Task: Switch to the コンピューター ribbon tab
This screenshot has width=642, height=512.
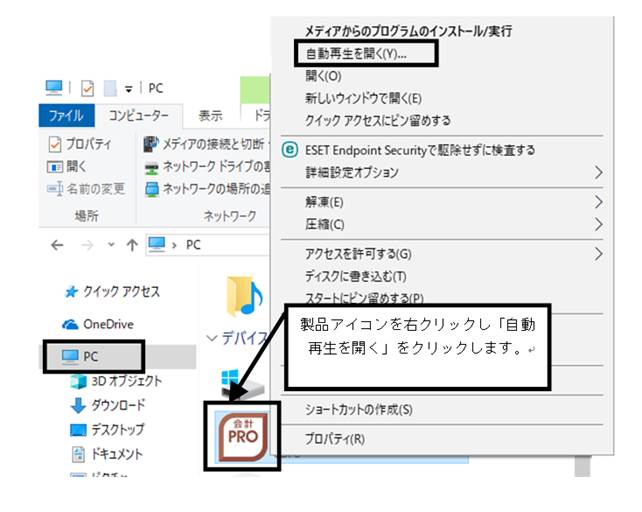Action: pos(138,116)
